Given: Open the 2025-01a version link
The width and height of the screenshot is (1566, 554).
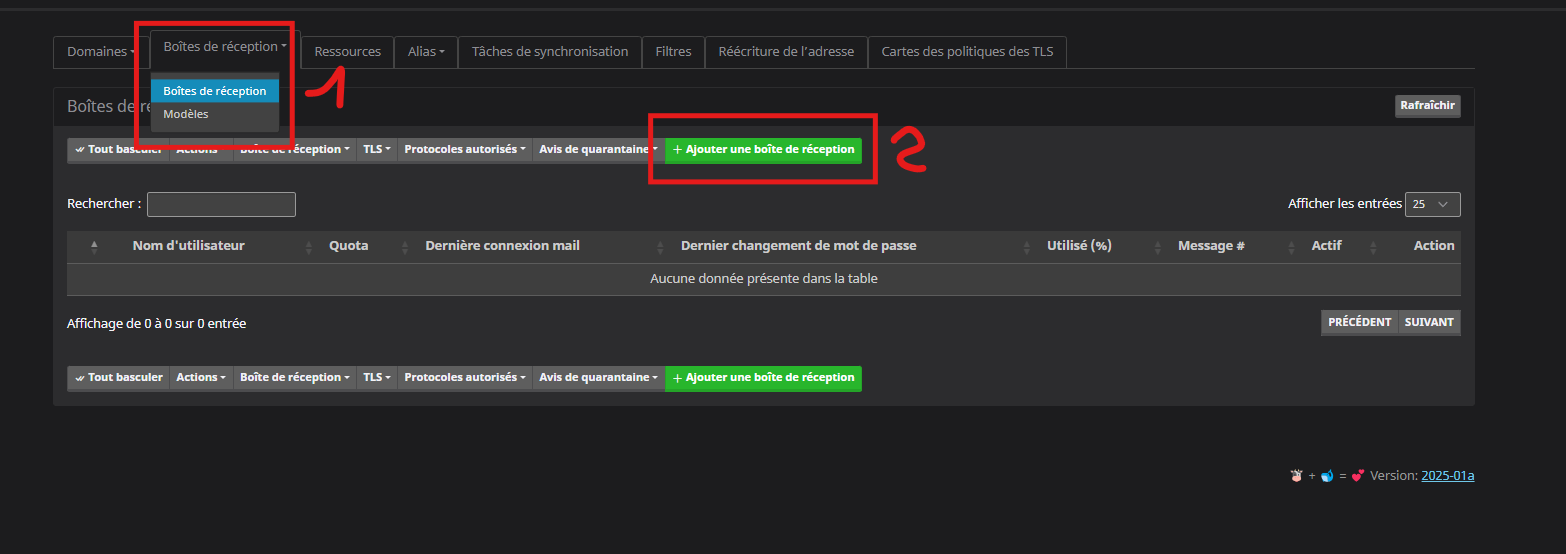Looking at the screenshot, I should [x=1447, y=476].
